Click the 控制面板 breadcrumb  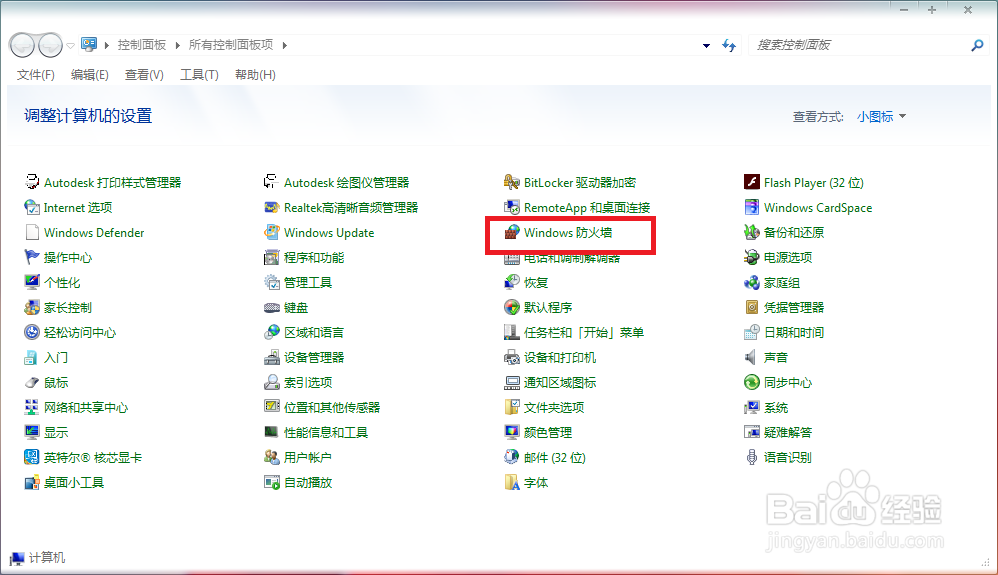click(141, 45)
